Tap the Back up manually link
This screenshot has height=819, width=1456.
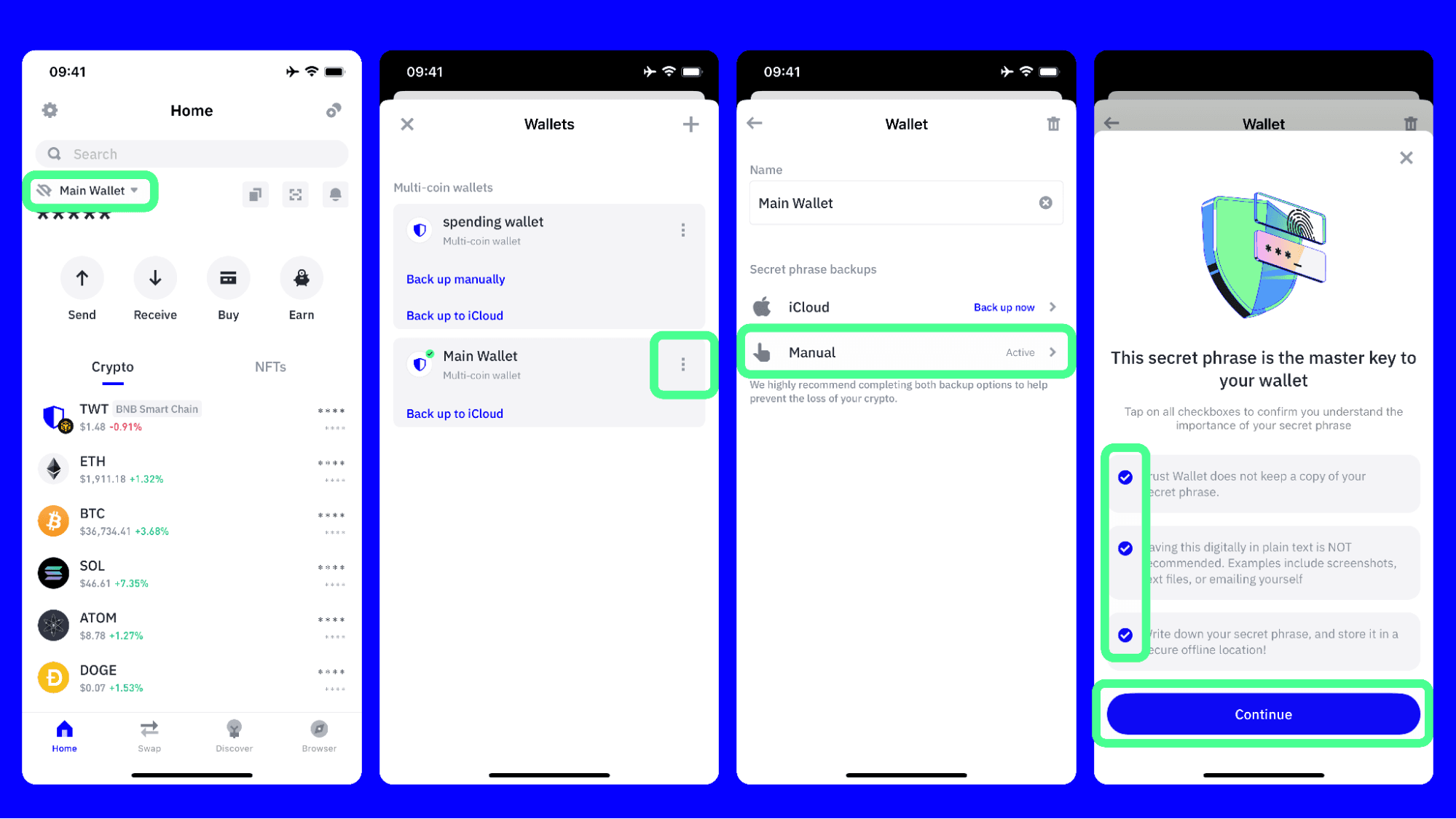click(455, 278)
